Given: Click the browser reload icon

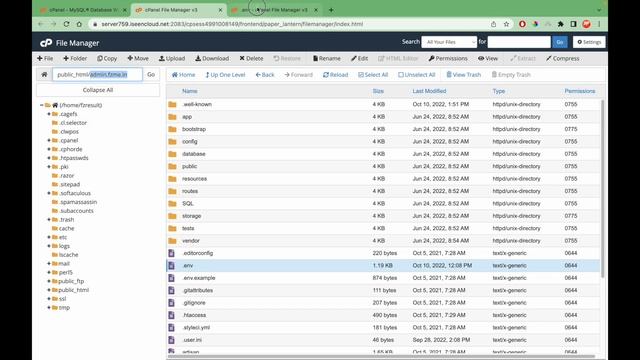Looking at the screenshot, I should (66, 24).
